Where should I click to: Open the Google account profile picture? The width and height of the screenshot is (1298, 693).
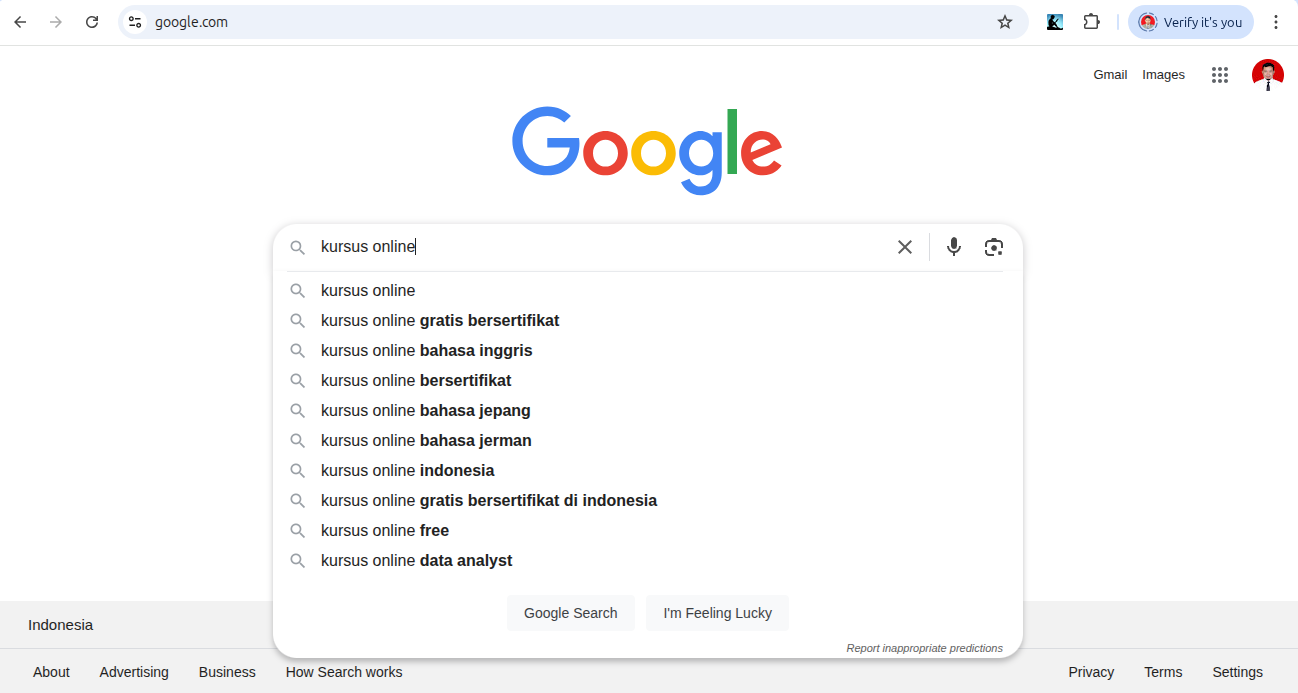[1267, 75]
